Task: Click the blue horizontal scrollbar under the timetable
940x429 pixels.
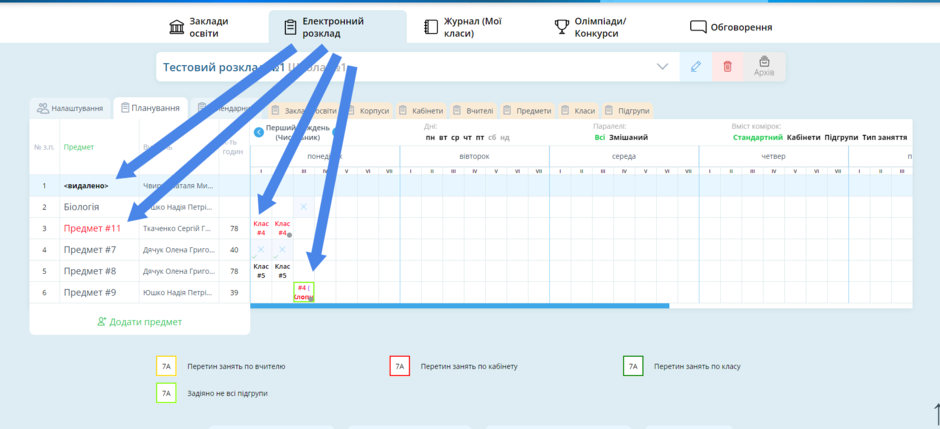Action: (459, 306)
